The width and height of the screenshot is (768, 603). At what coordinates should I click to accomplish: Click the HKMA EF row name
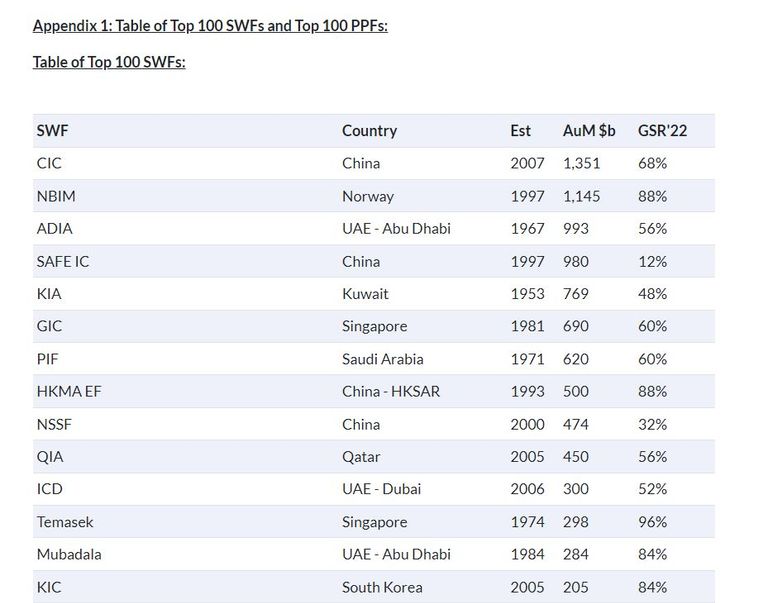68,391
